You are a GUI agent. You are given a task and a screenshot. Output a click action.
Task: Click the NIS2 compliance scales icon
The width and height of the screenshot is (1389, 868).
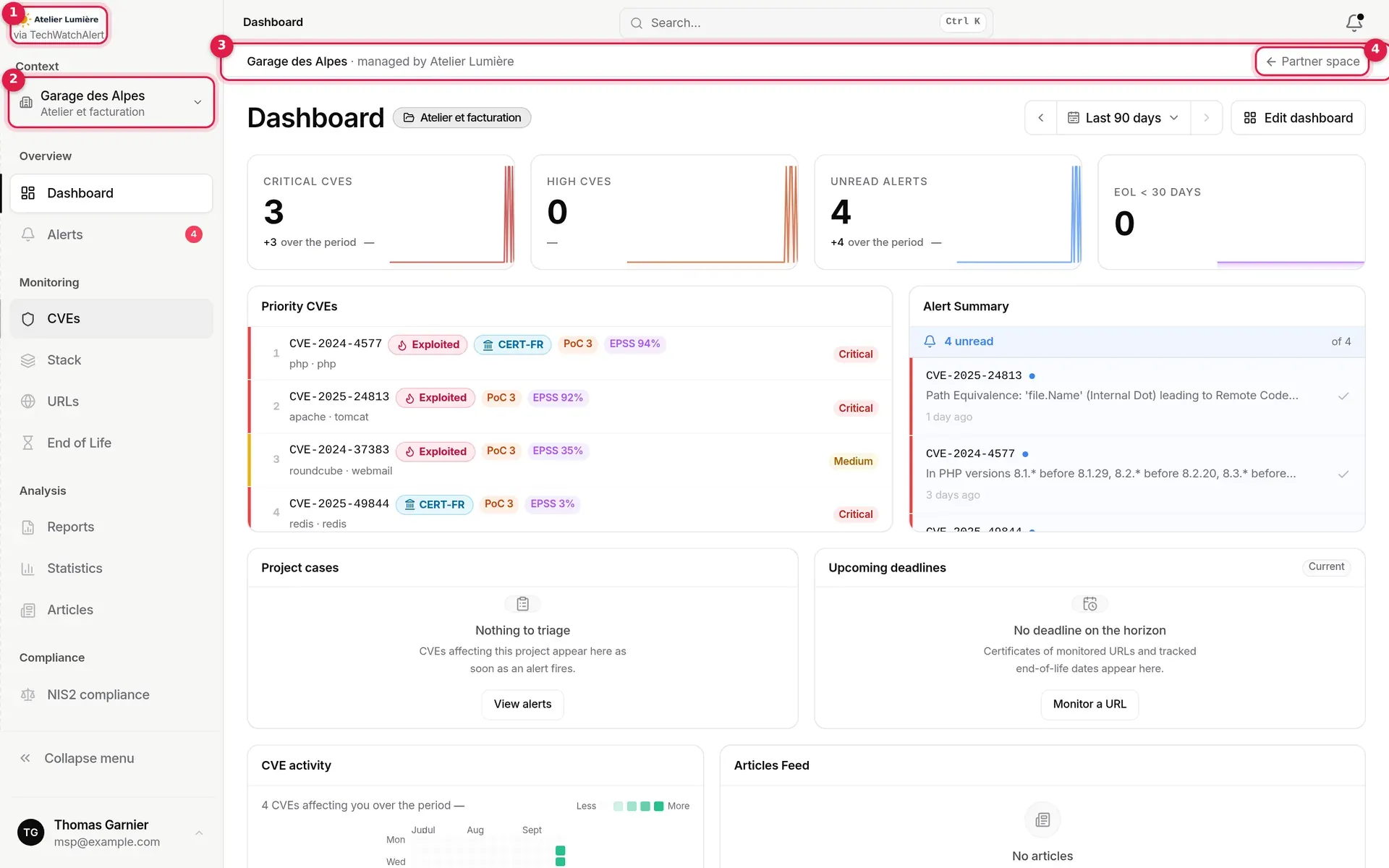[x=28, y=695]
